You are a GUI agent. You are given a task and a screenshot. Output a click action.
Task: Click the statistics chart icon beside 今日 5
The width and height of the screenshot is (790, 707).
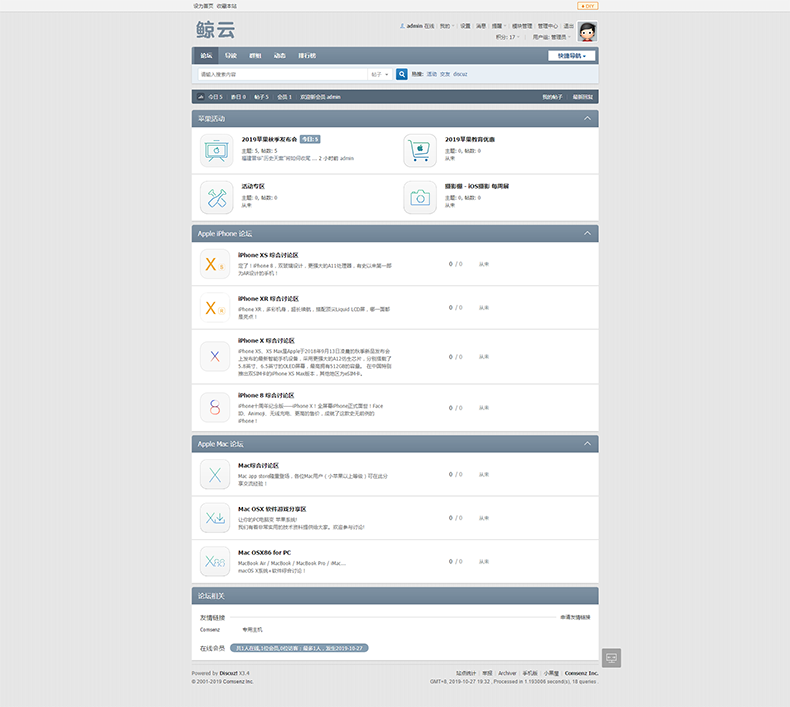[x=201, y=97]
